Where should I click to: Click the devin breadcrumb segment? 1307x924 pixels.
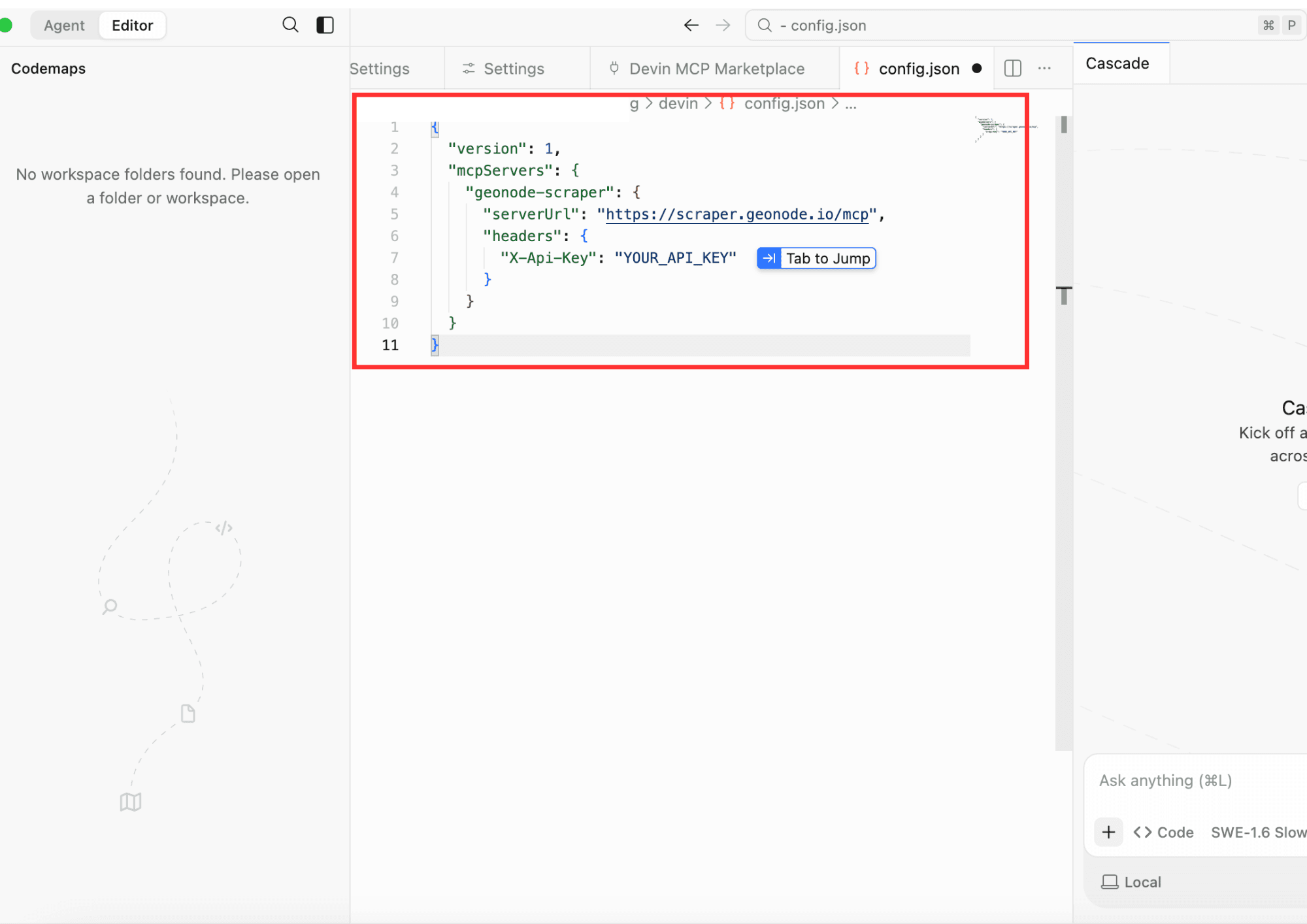678,103
